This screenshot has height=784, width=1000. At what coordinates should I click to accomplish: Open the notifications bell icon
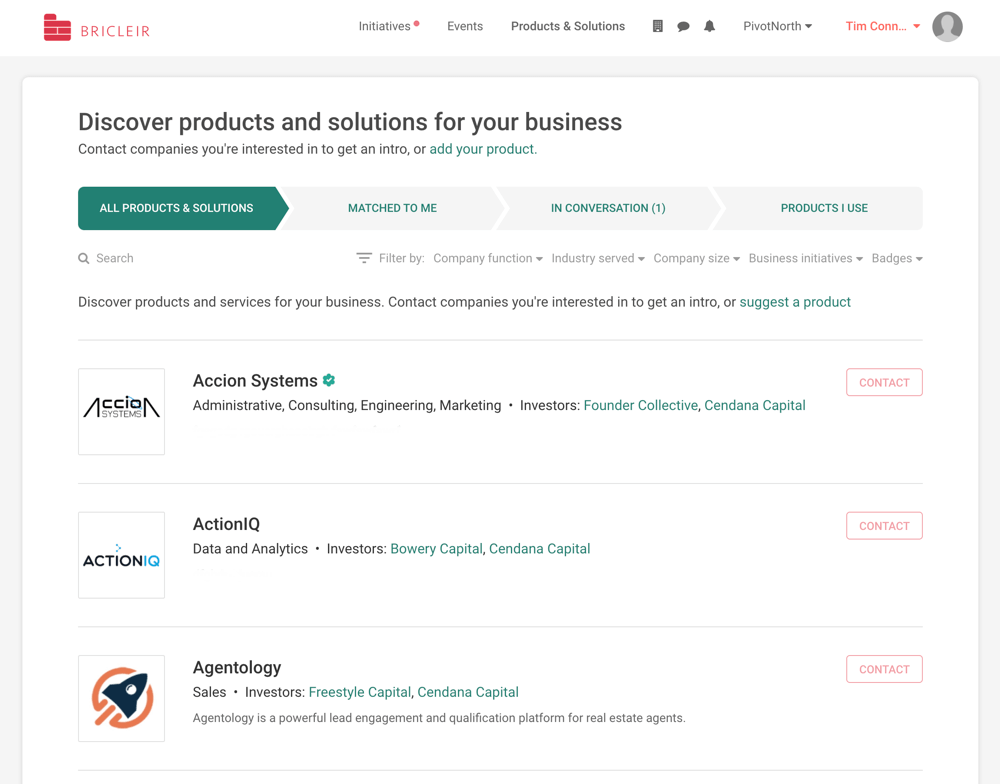(x=709, y=26)
